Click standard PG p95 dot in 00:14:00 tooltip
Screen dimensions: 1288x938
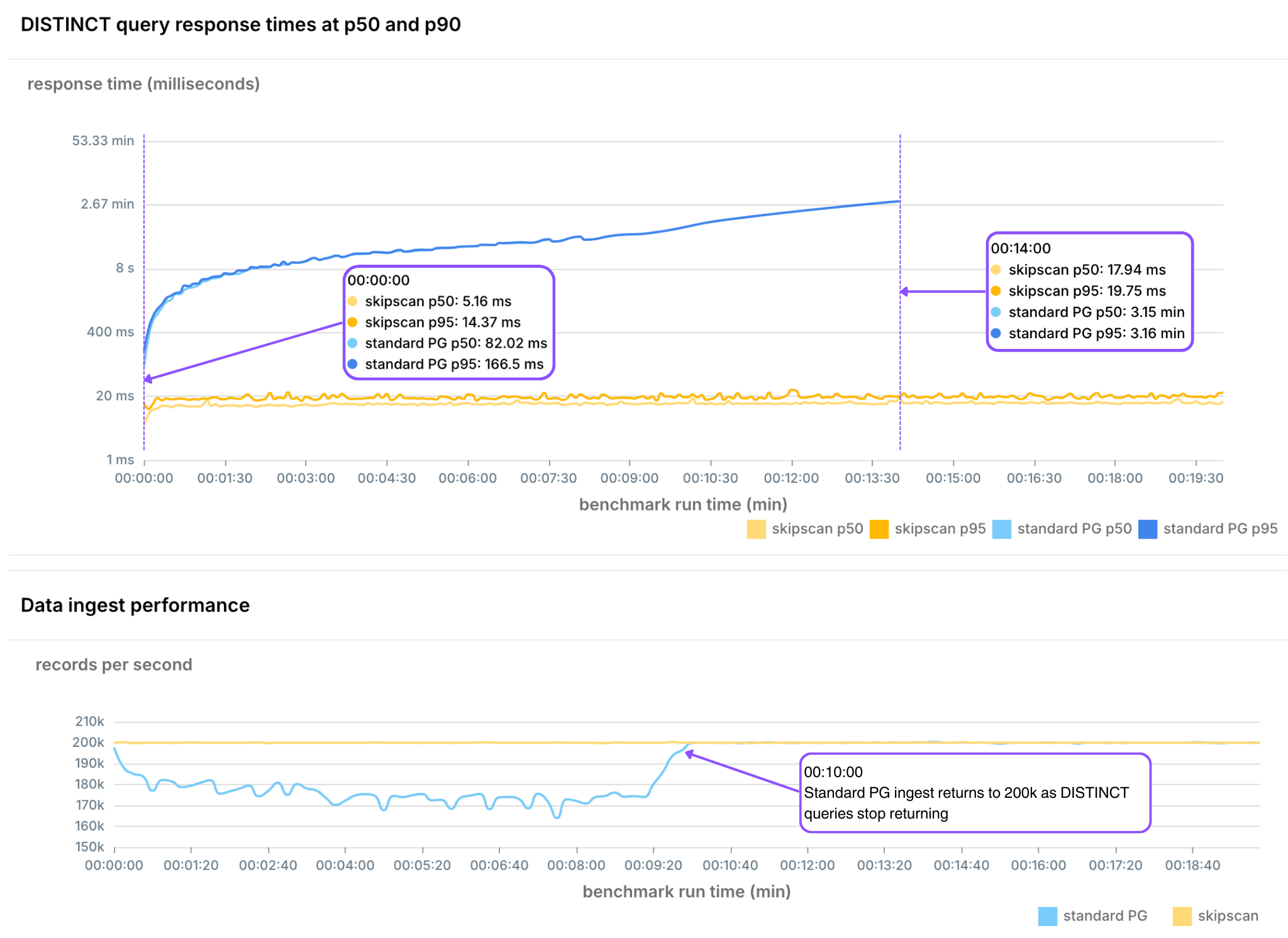point(996,333)
